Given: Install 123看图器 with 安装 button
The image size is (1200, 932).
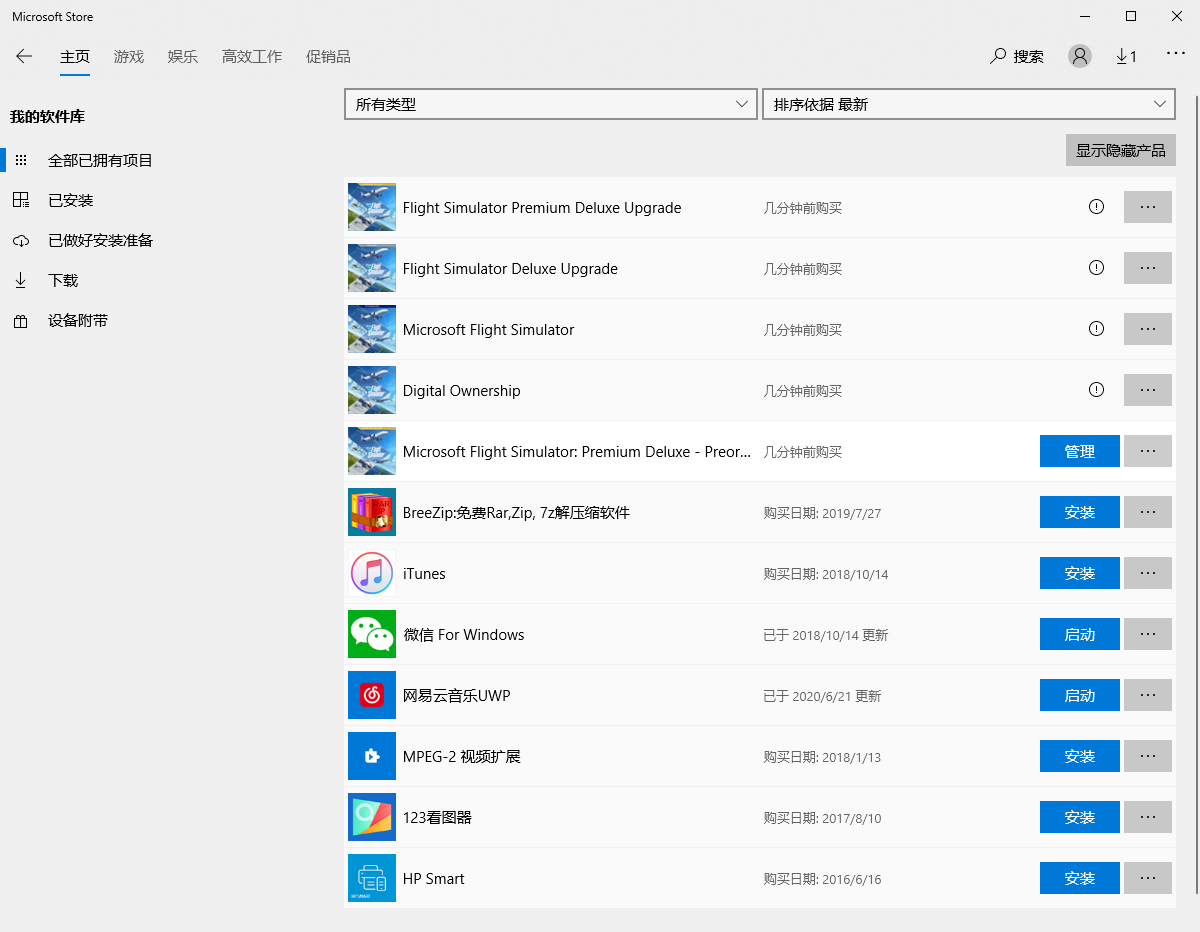Looking at the screenshot, I should (1080, 817).
